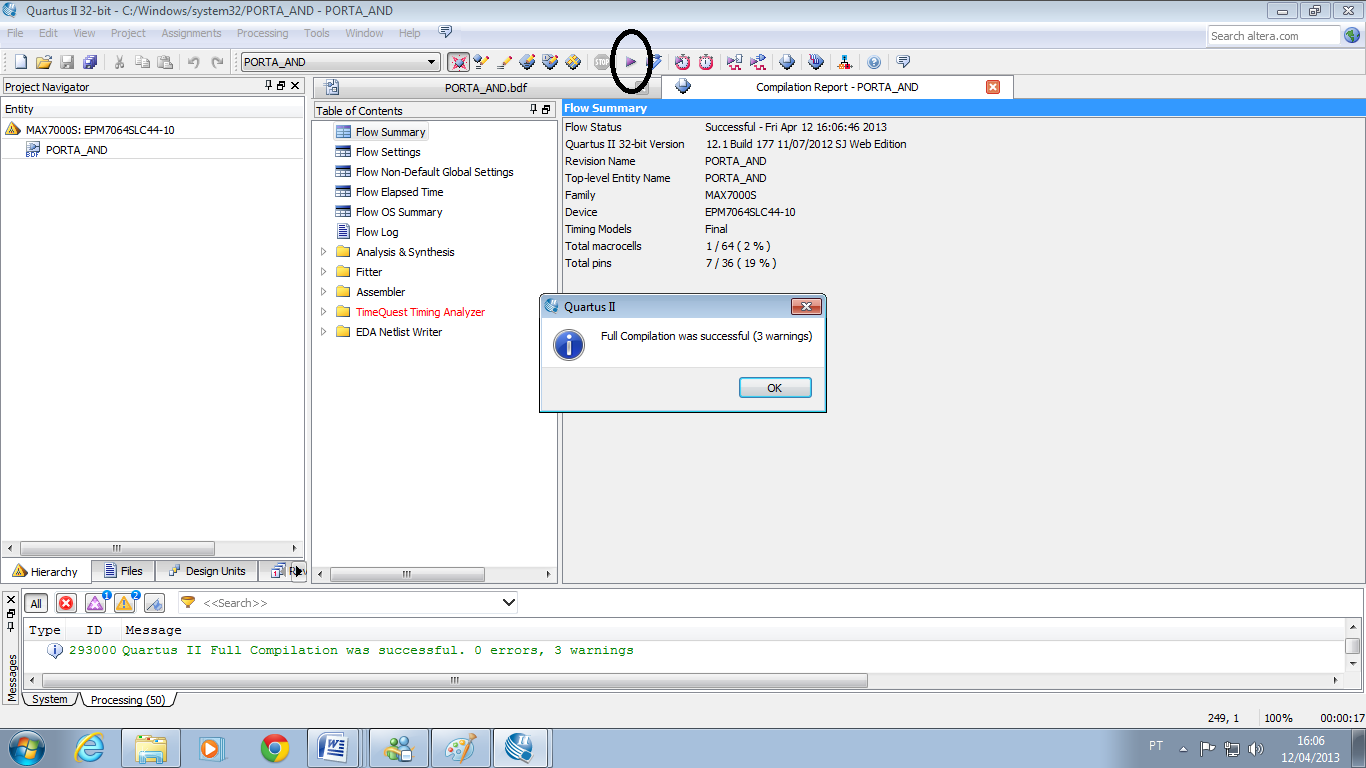Click the feedback speech bubble toolbar icon
This screenshot has width=1366, height=768.
903,62
